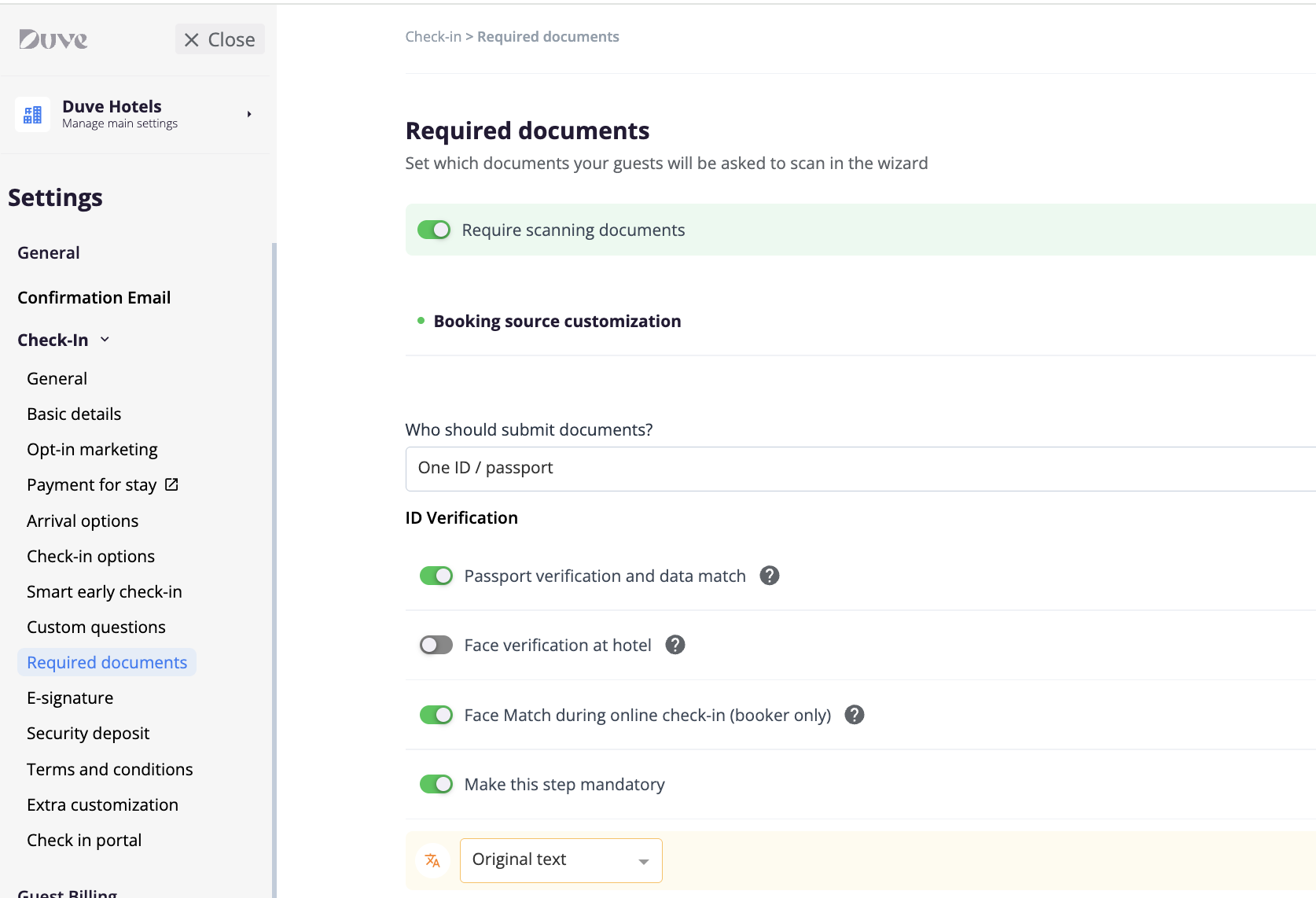The height and width of the screenshot is (898, 1316).
Task: Click the Duve logo
Action: click(x=53, y=39)
